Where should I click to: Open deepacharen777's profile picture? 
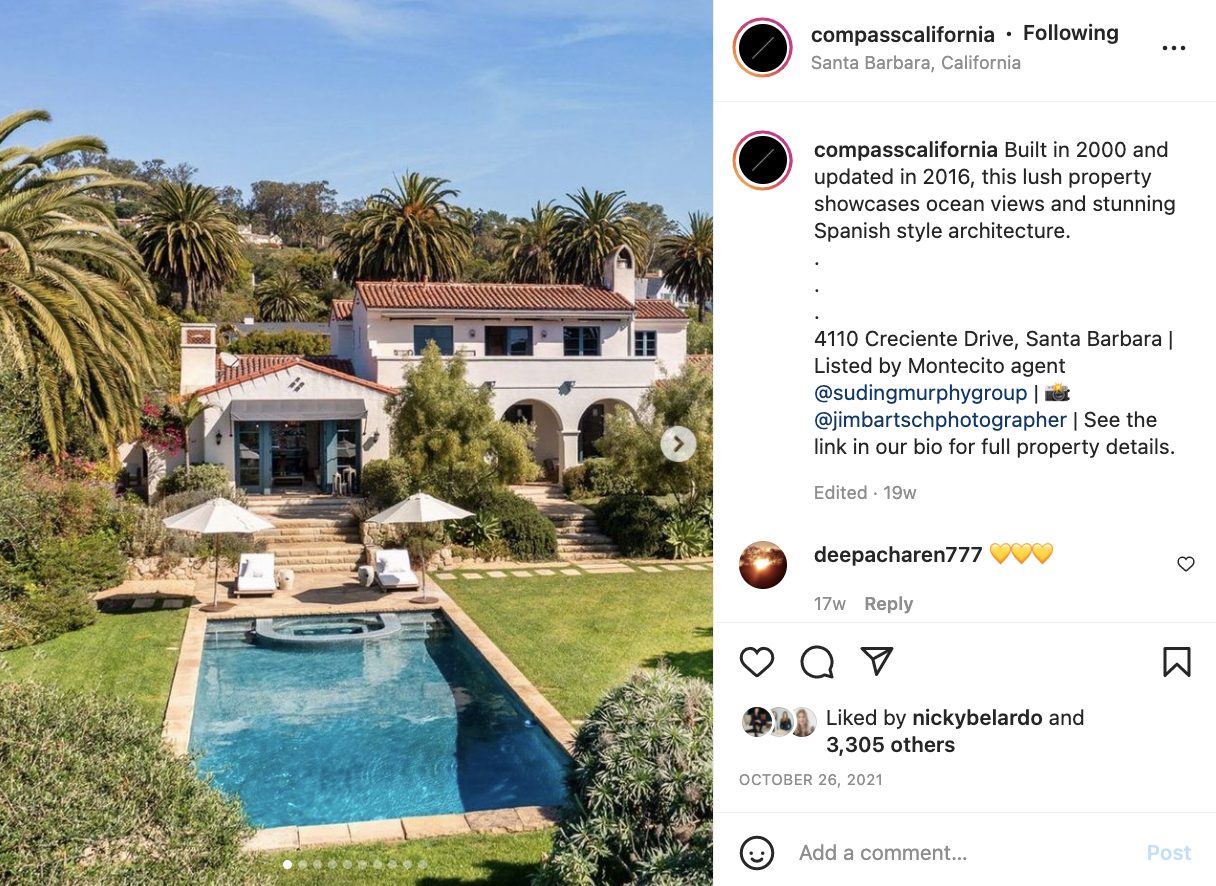(763, 565)
